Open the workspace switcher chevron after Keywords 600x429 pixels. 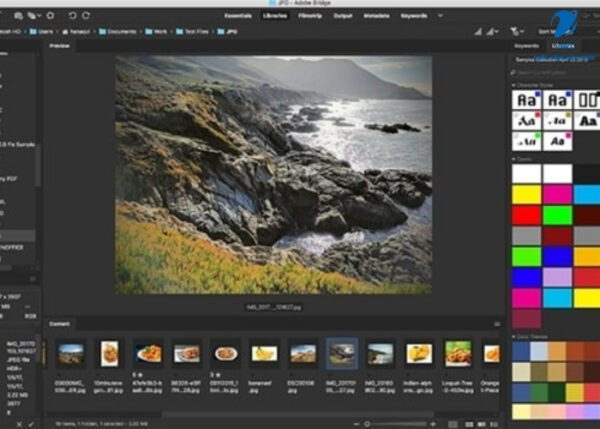[440, 16]
